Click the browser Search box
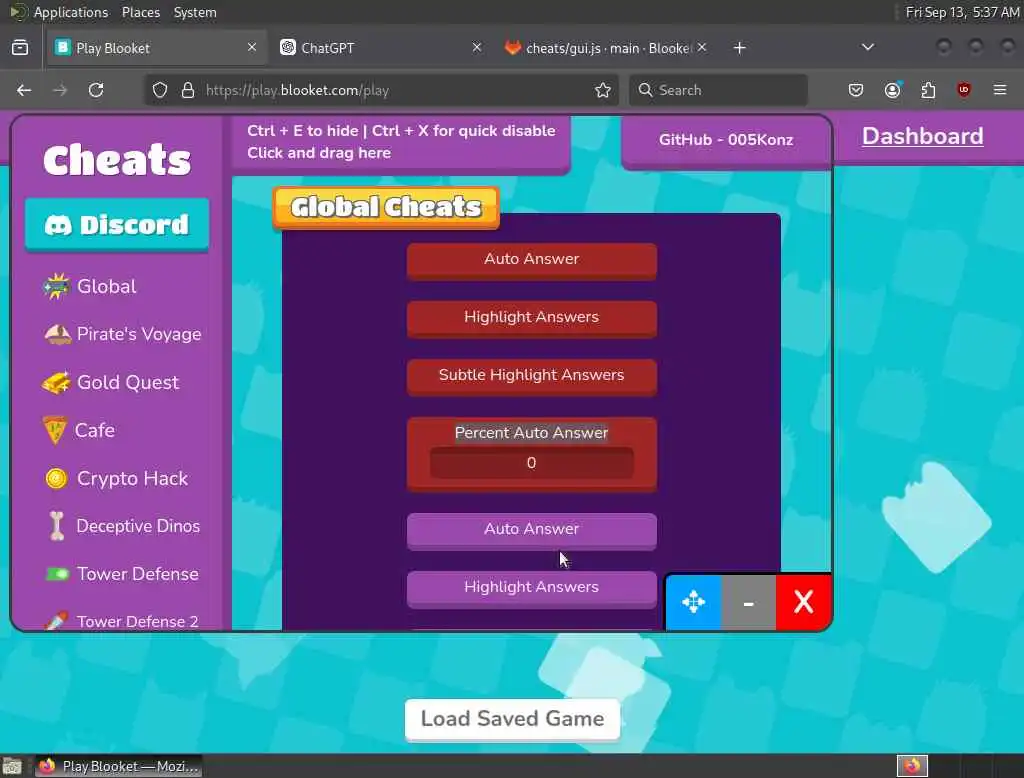Screen dimensions: 1024x778 coord(718,90)
